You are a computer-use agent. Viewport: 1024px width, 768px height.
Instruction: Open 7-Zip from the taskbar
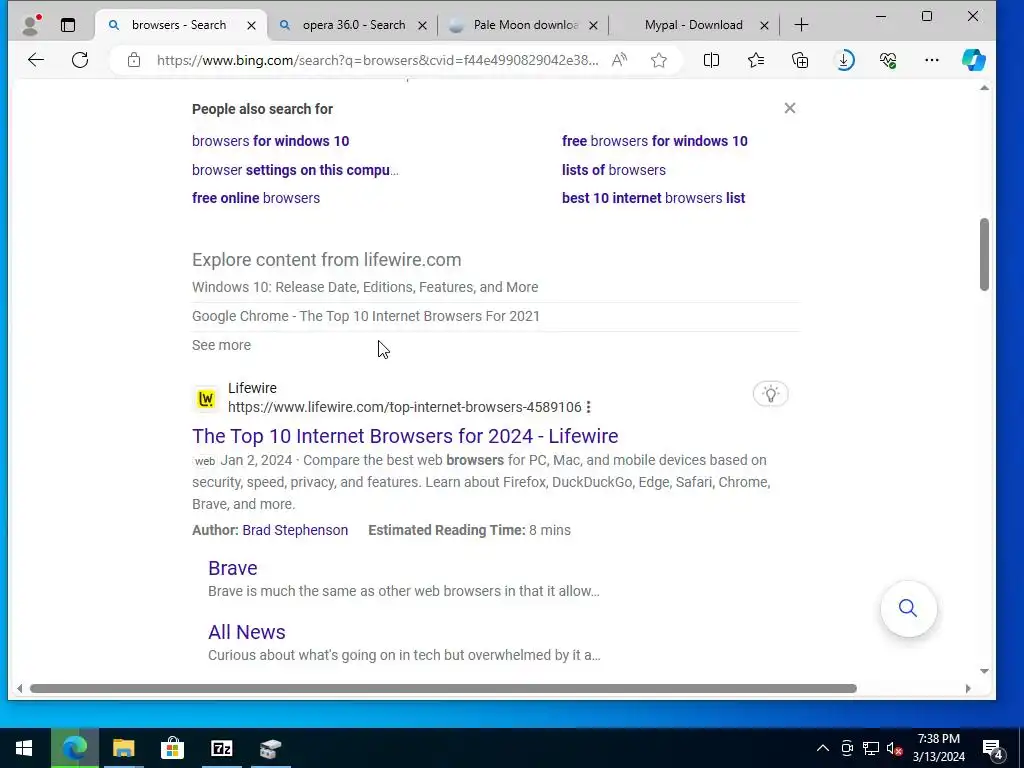coord(221,748)
